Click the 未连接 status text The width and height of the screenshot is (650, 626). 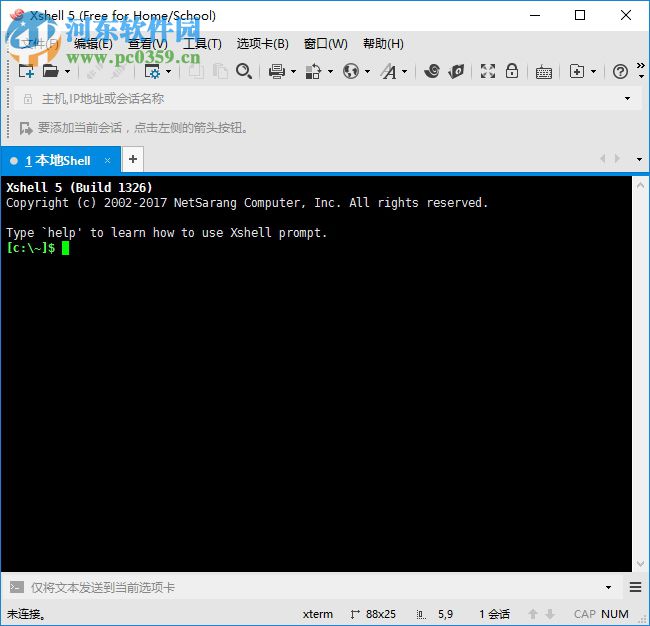click(x=26, y=614)
